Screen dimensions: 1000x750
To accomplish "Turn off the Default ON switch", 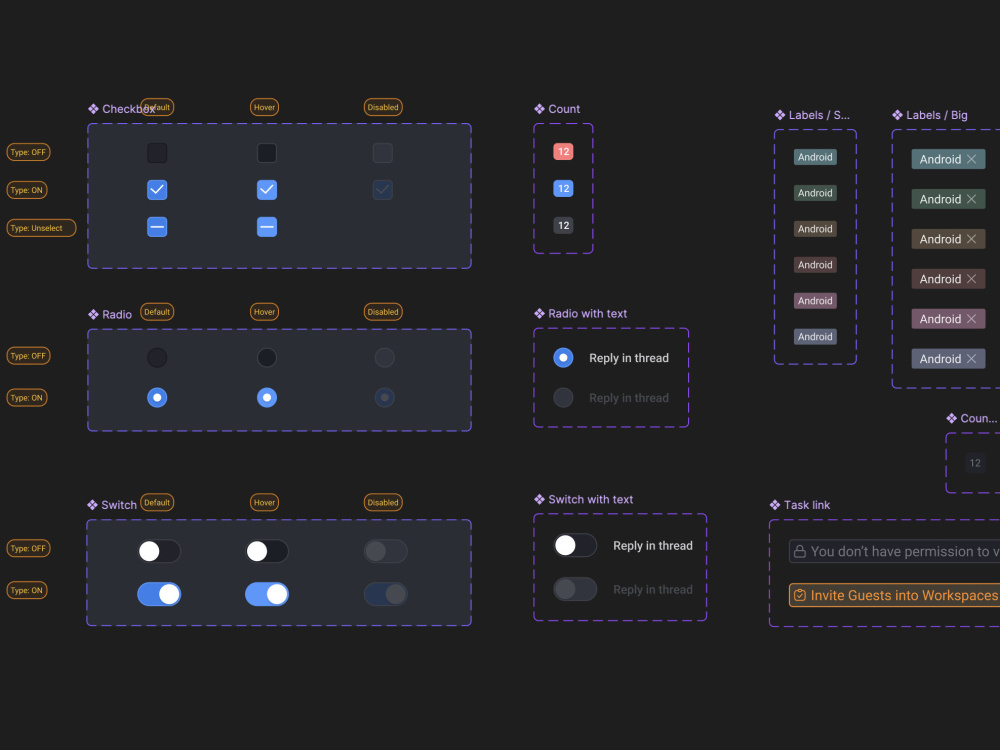I will pyautogui.click(x=159, y=594).
